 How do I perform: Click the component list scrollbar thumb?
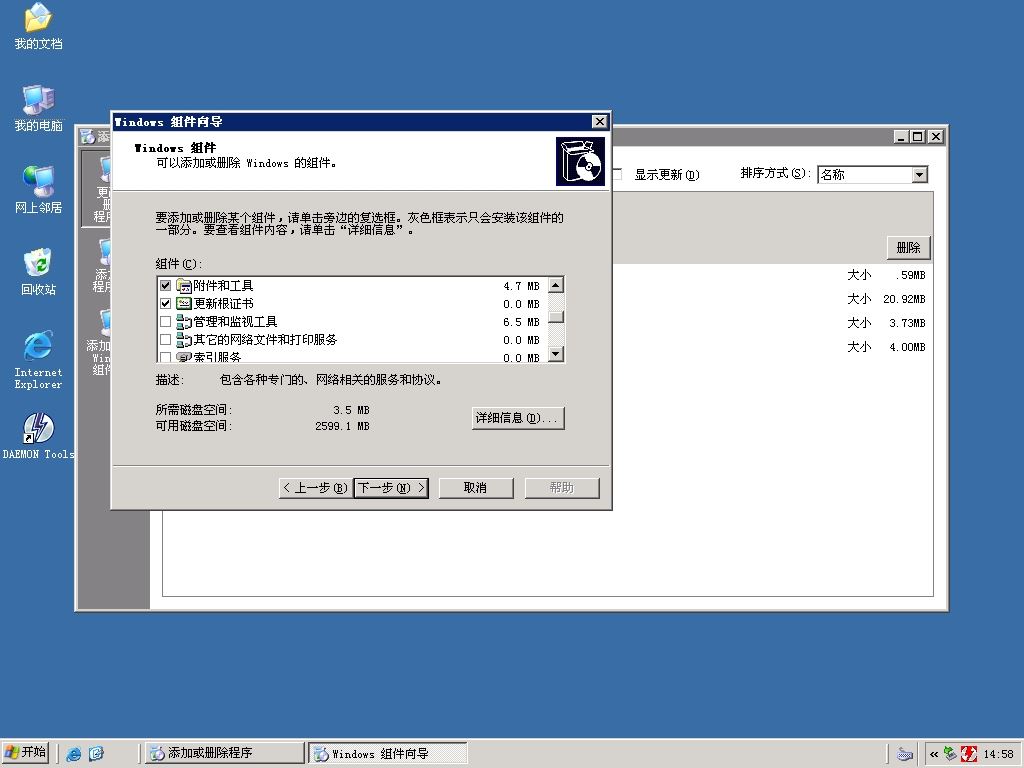556,317
